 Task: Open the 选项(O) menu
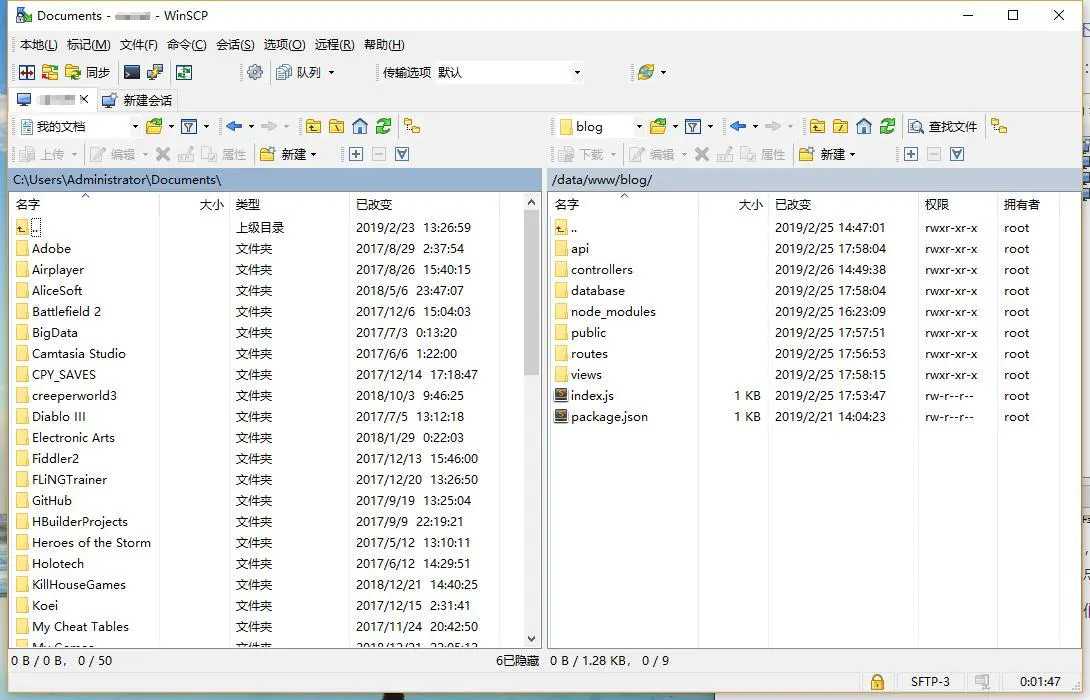284,44
